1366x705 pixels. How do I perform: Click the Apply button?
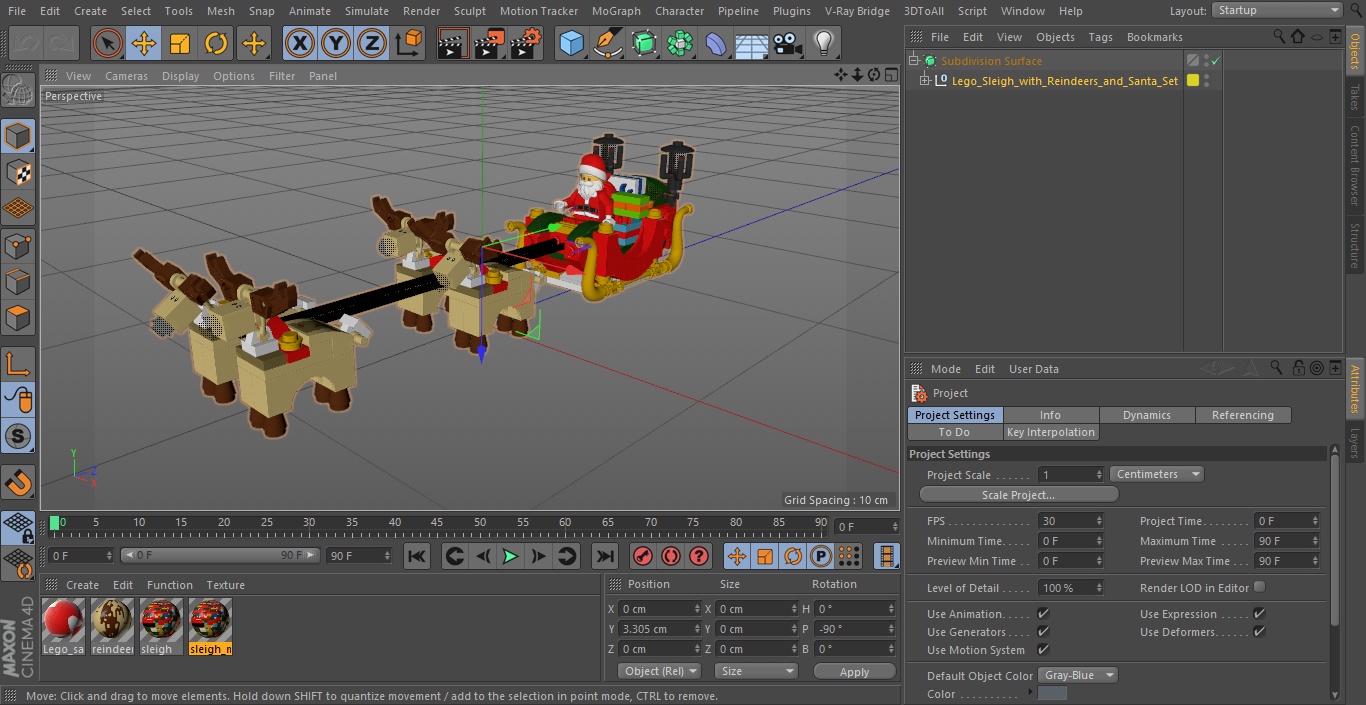854,672
